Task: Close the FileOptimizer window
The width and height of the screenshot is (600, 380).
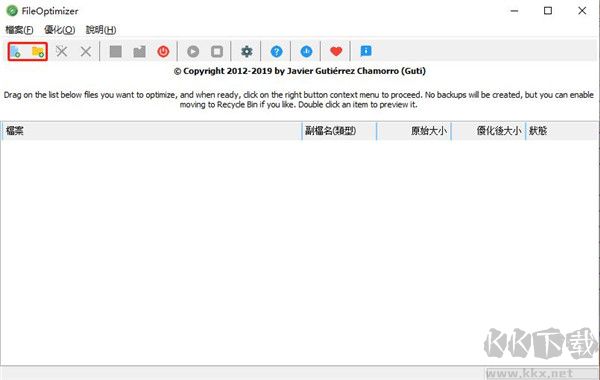Action: [582, 11]
